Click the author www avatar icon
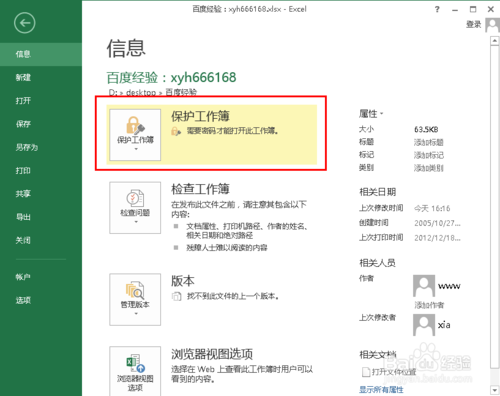Viewport: 500px width, 396px height. [424, 286]
